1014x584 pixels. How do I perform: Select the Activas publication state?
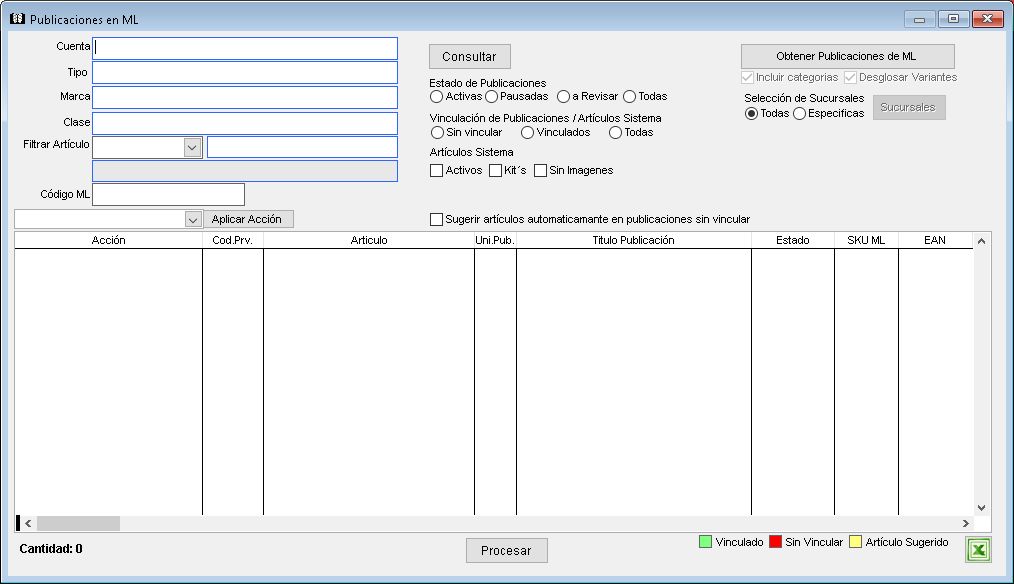click(436, 97)
